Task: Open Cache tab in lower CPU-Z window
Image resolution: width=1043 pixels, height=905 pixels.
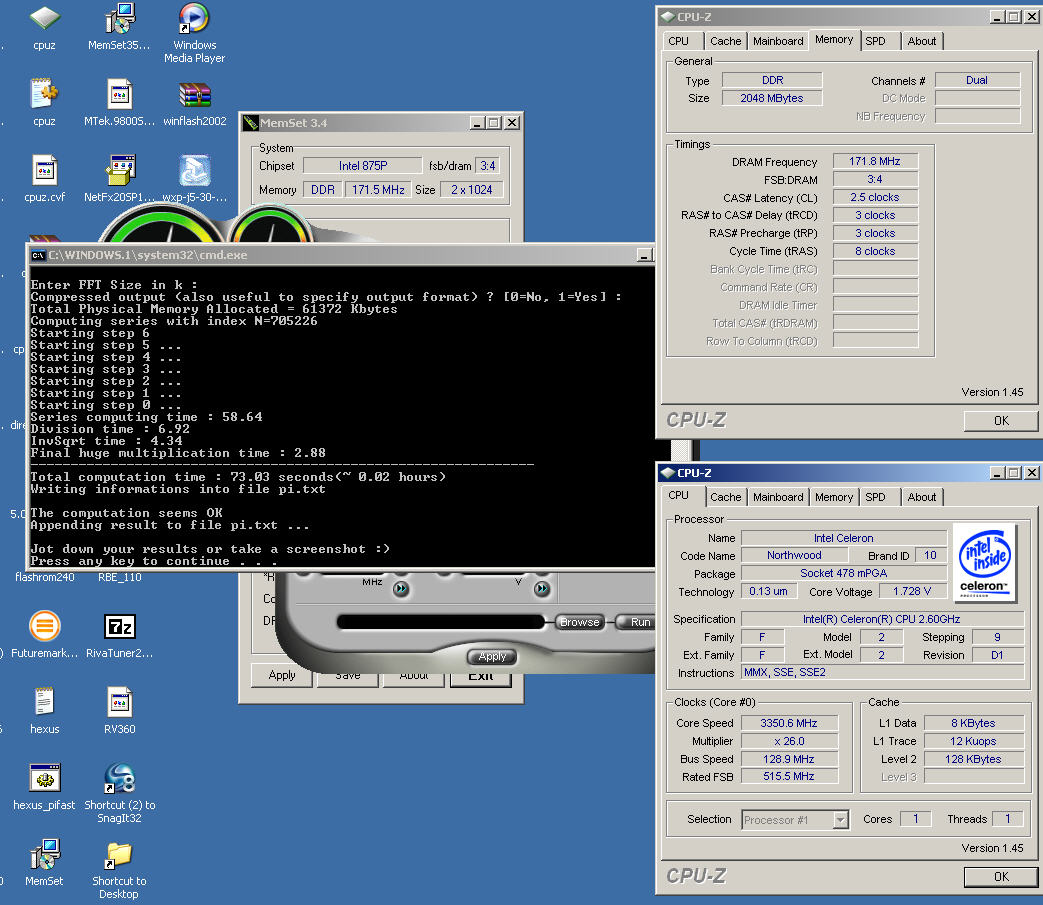Action: point(726,497)
